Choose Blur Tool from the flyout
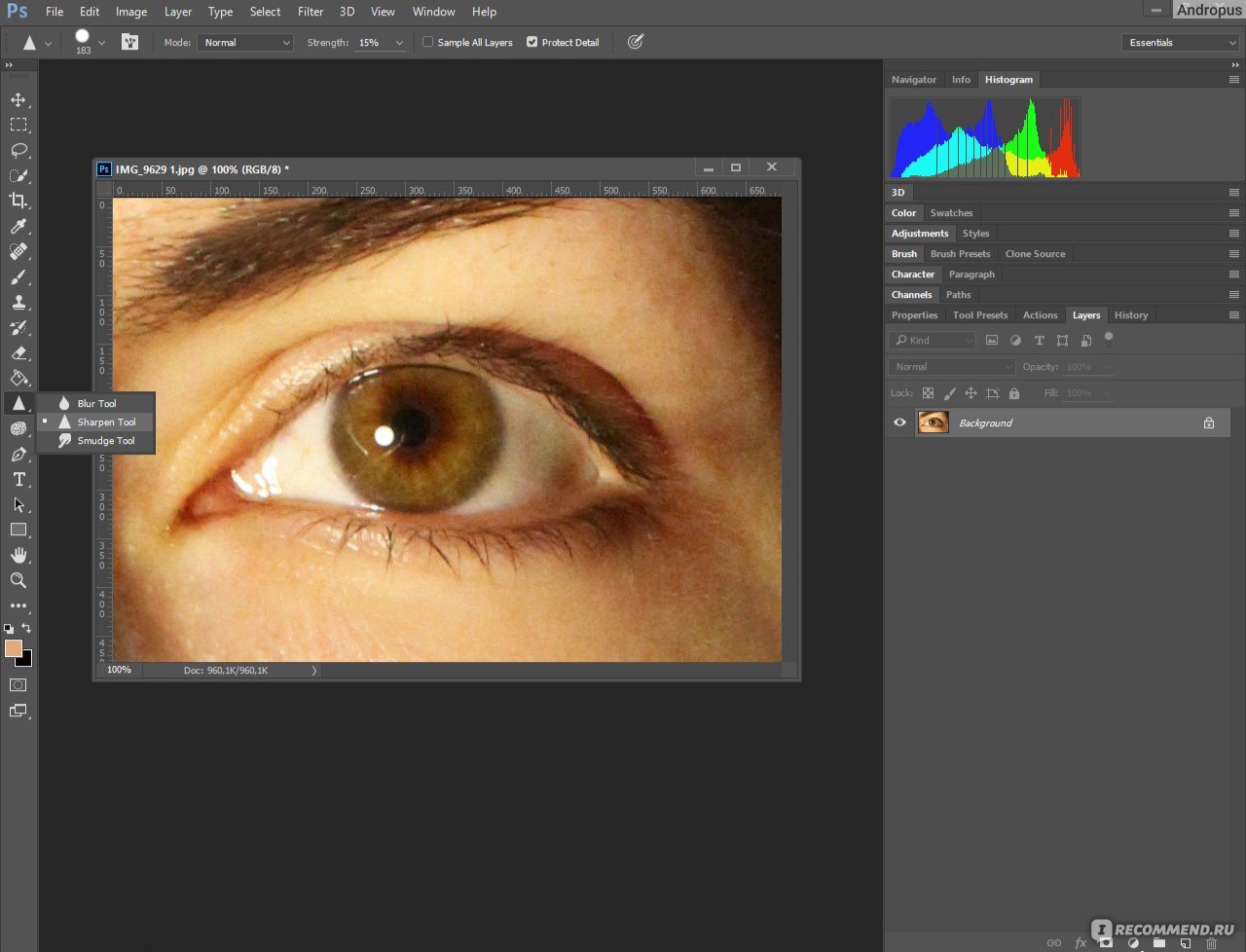This screenshot has width=1246, height=952. pos(96,403)
